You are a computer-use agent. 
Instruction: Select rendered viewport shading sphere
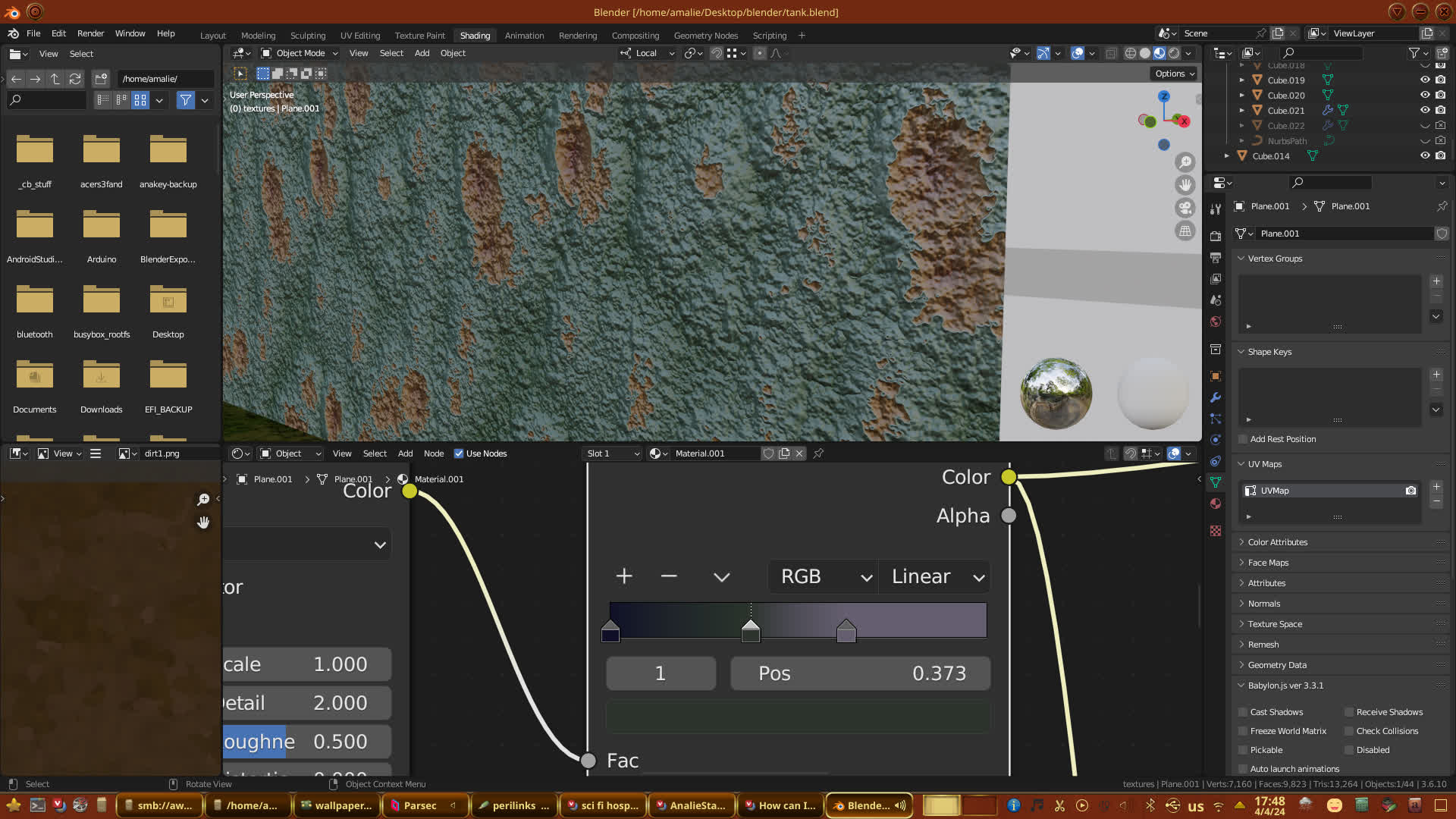(x=1174, y=53)
